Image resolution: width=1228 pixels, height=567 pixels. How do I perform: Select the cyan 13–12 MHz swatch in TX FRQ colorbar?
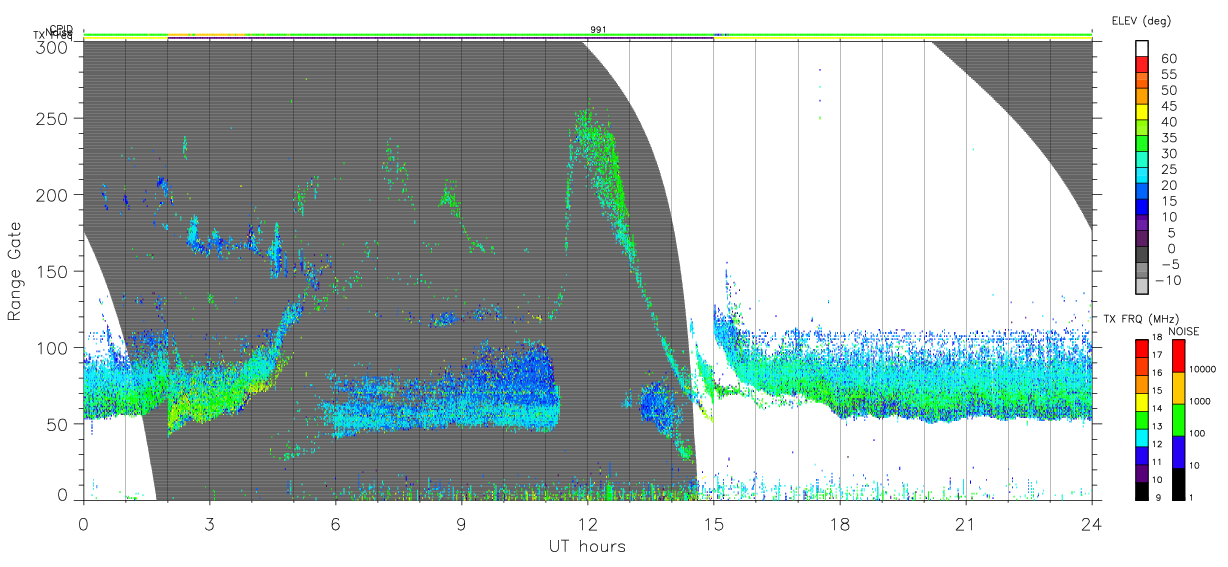click(1141, 437)
